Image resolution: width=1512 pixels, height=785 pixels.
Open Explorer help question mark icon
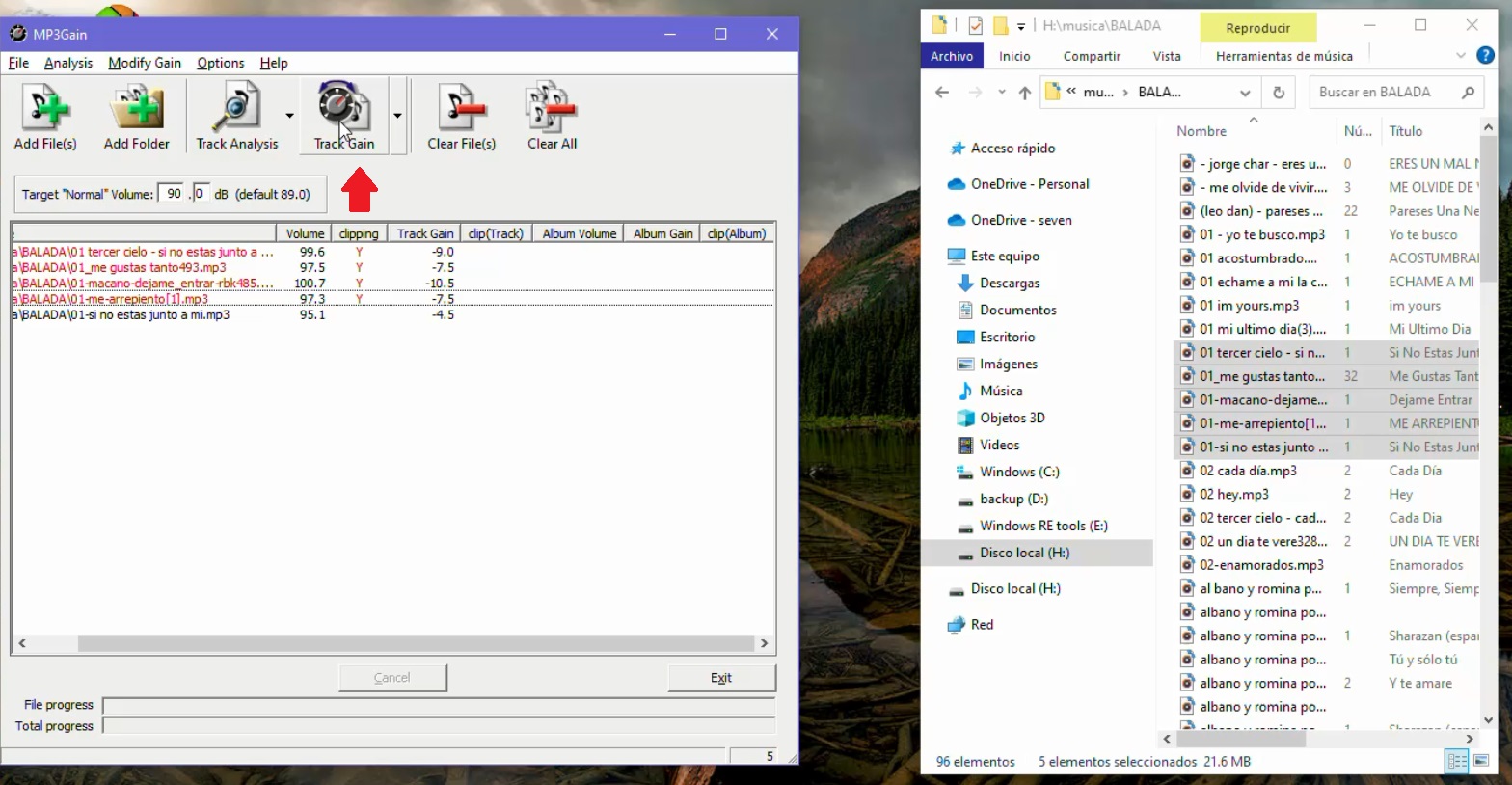pyautogui.click(x=1486, y=56)
